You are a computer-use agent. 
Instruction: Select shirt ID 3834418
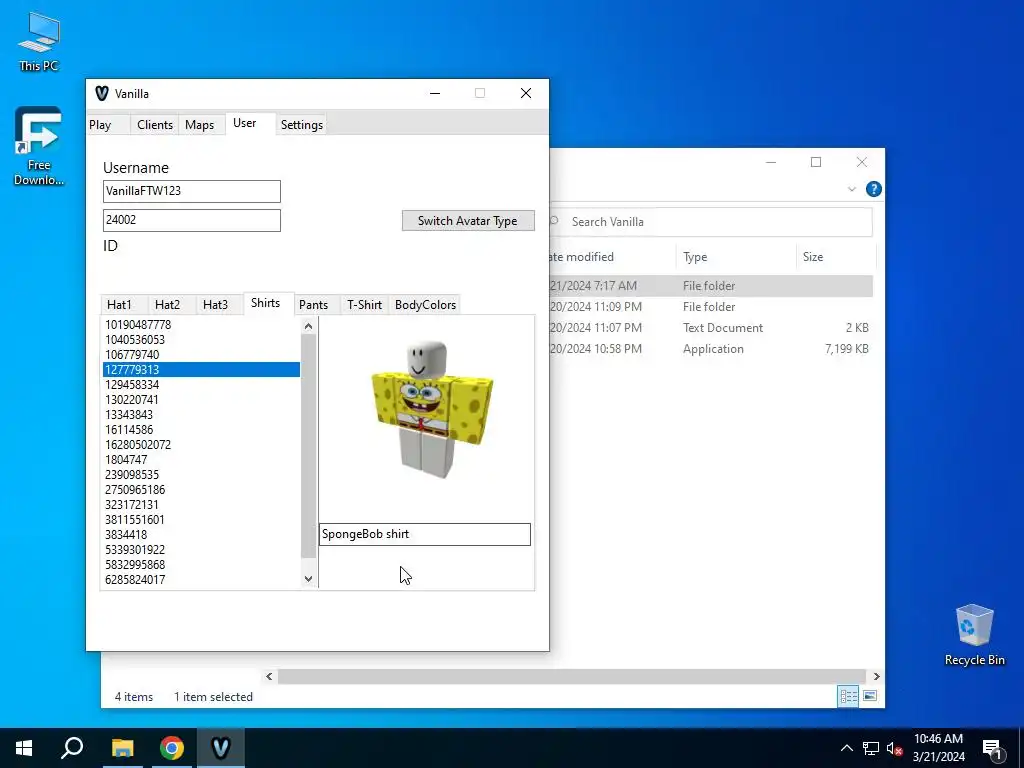click(201, 535)
